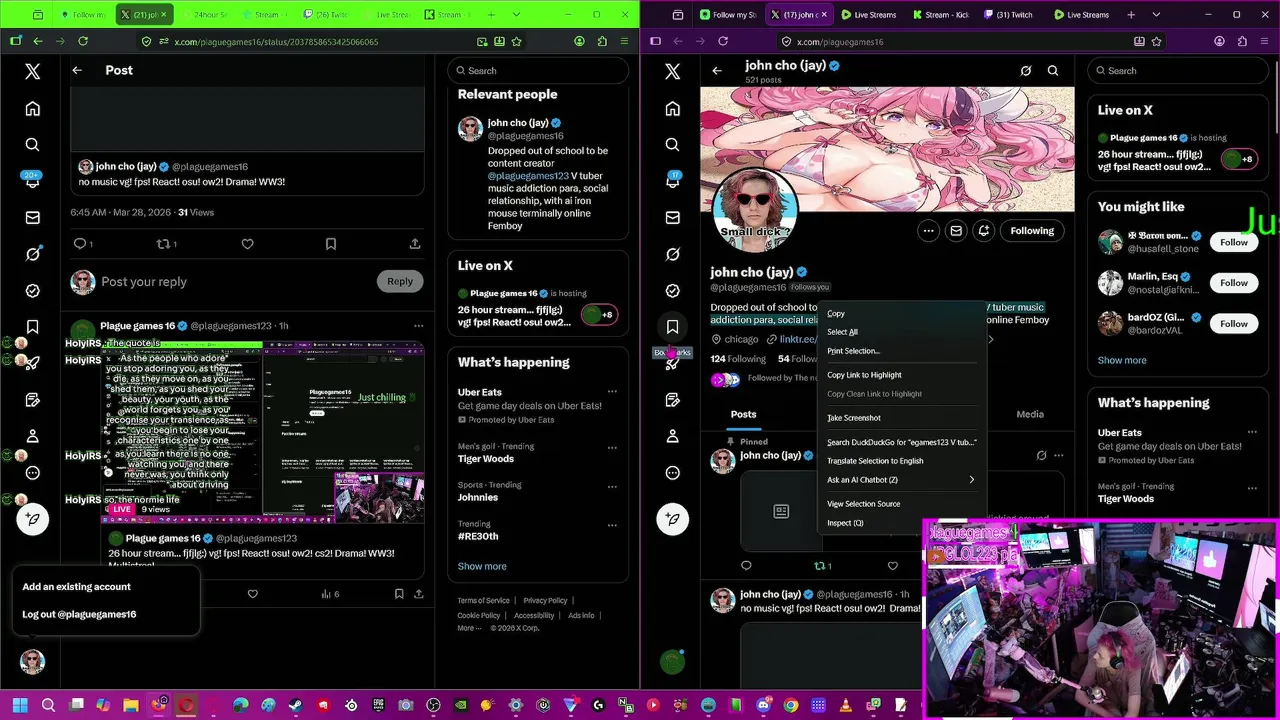Click compose post button in right window
1280x720 pixels.
pyautogui.click(x=673, y=519)
